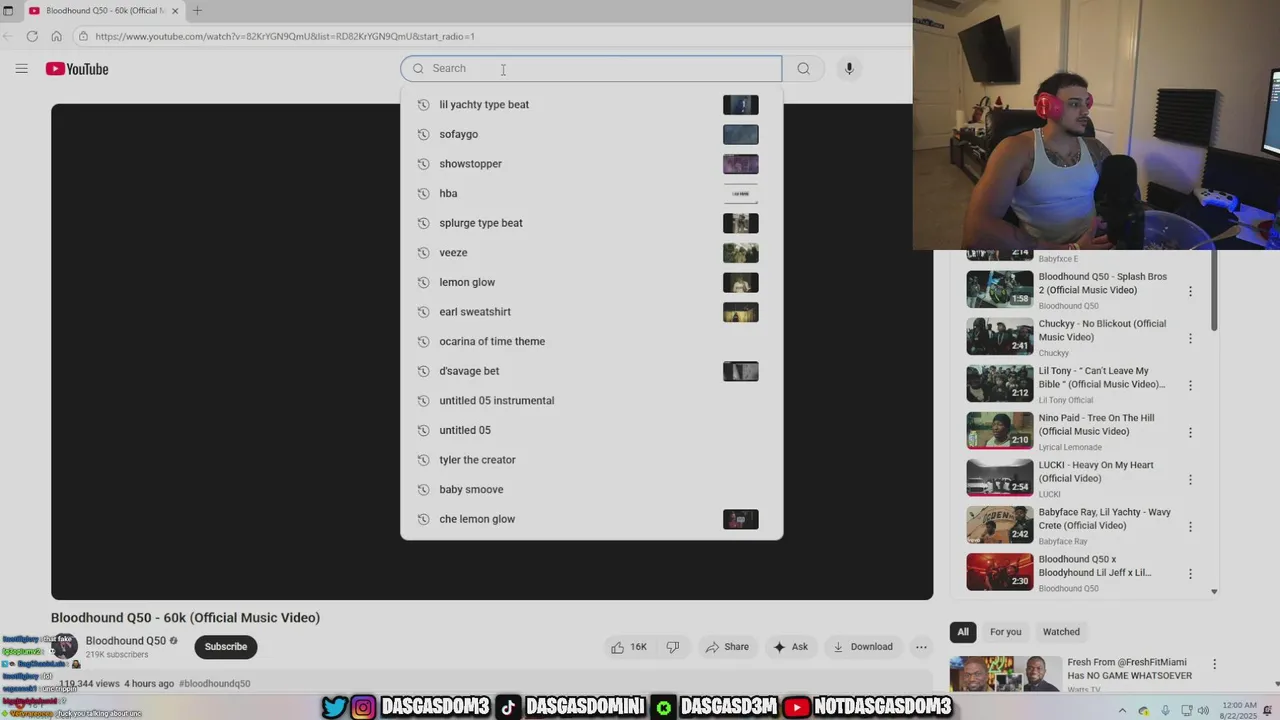
Task: Choose the 'tyler the creator' suggestion
Action: pos(591,460)
